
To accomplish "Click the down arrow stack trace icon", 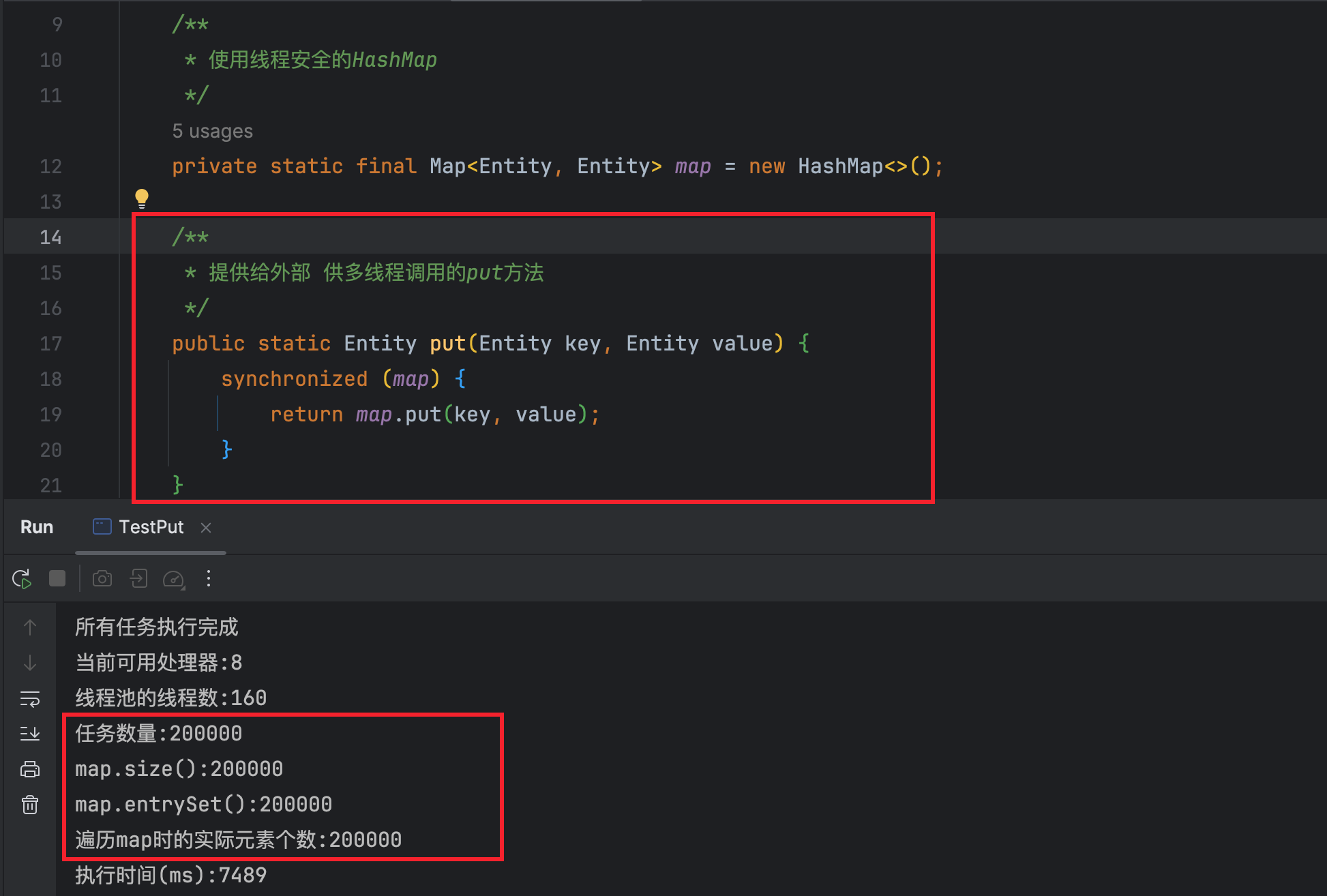I will 30,663.
